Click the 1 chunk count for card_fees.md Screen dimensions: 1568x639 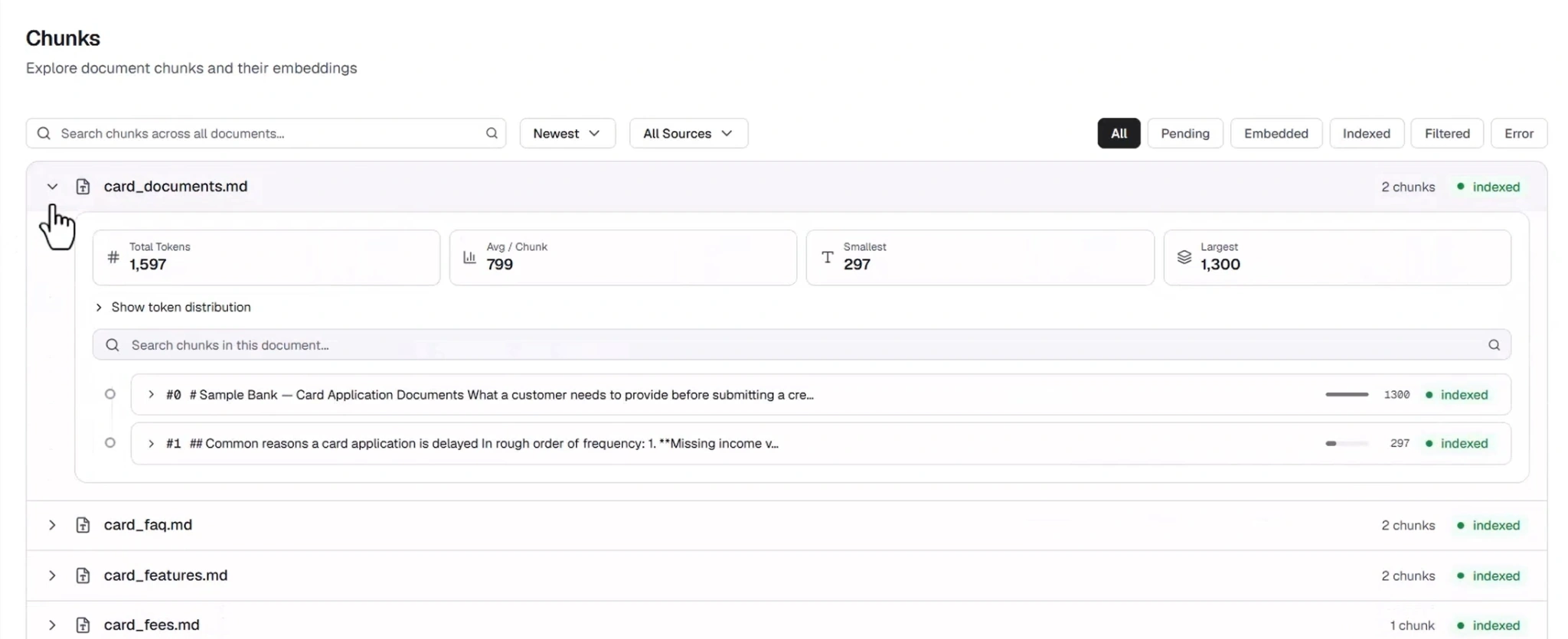coord(1412,625)
